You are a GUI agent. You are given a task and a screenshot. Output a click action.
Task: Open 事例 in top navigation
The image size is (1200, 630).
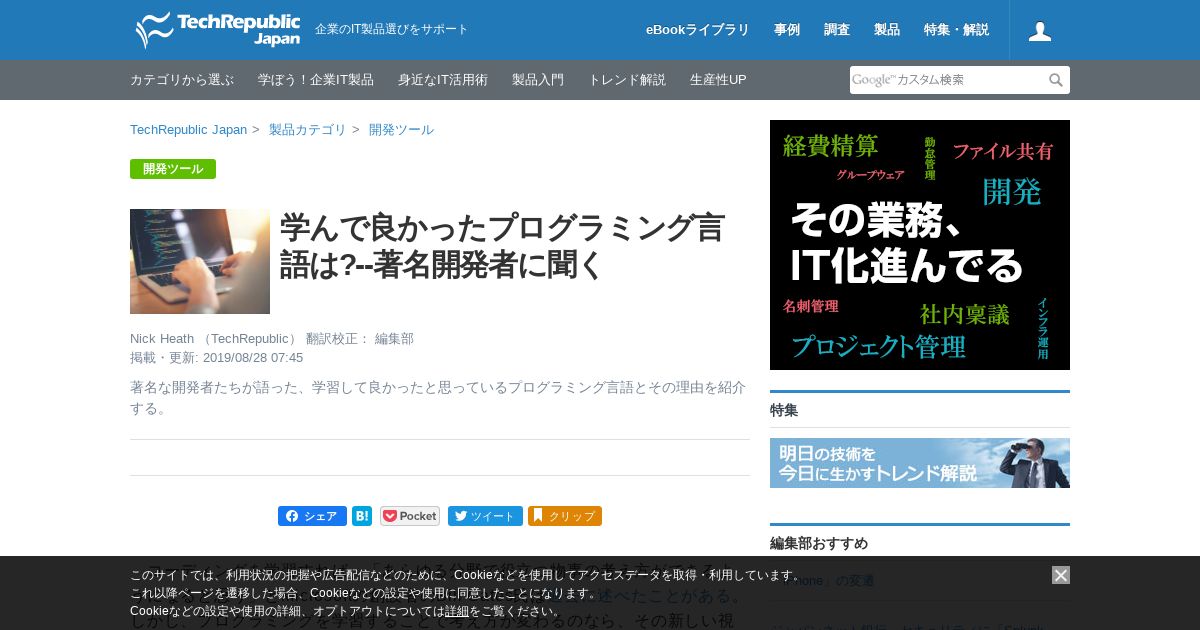[787, 30]
